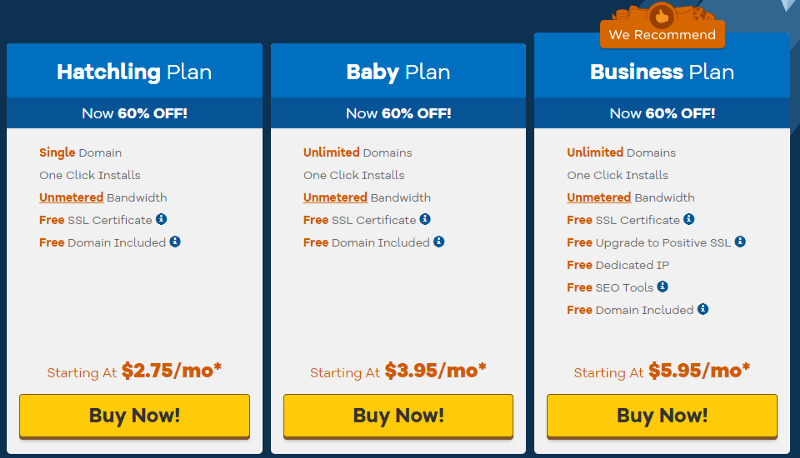Select Unmetered Bandwidth link in Business Plan
Screen dimensions: 800x458
(x=598, y=197)
